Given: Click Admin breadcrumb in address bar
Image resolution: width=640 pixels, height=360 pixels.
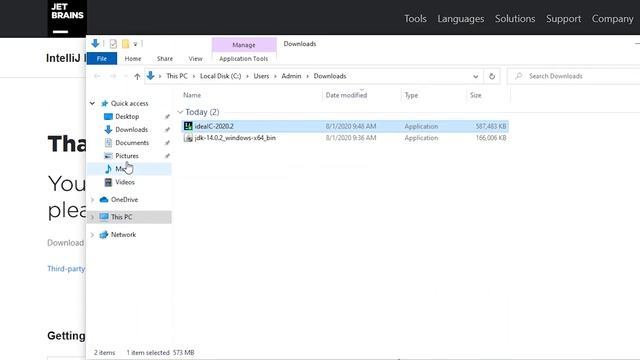Looking at the screenshot, I should click(291, 76).
